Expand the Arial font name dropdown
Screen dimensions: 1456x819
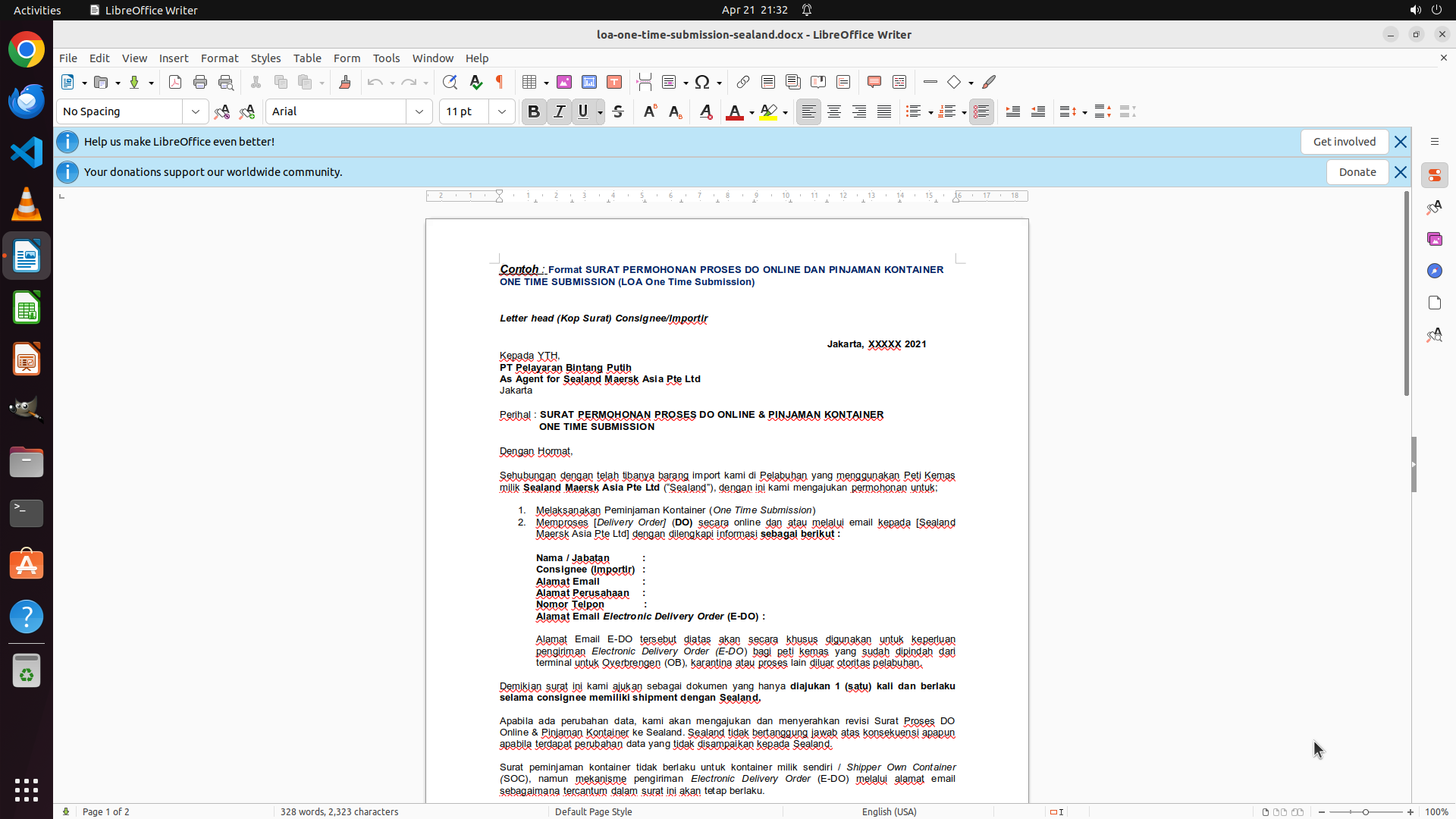point(419,111)
